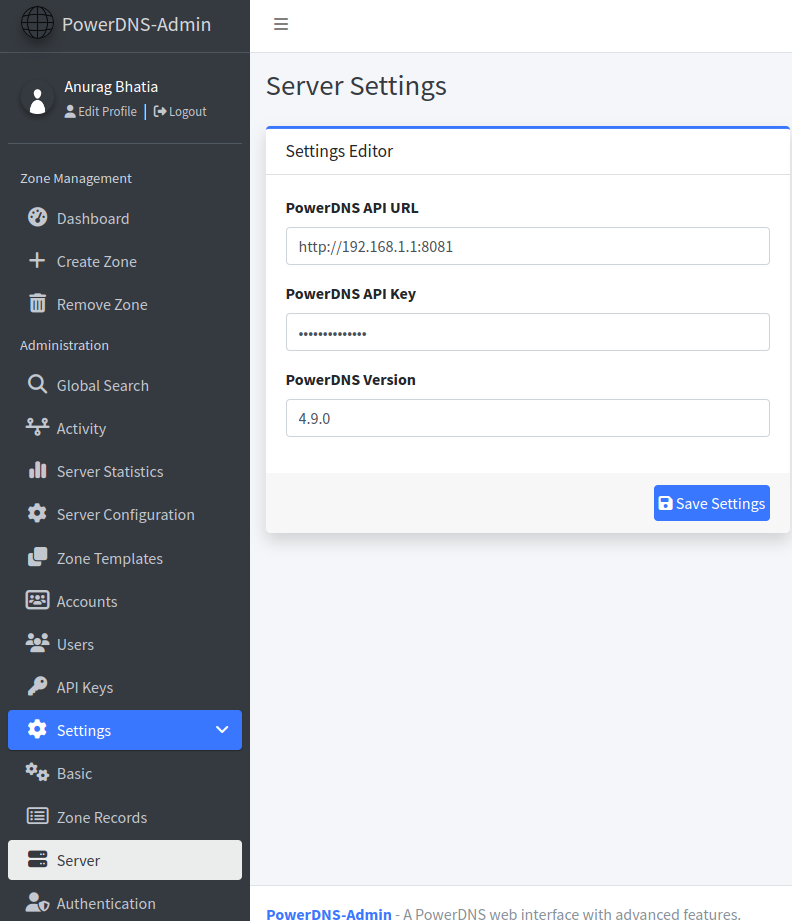Click the PowerDNS-Admin brand title

[x=136, y=24]
